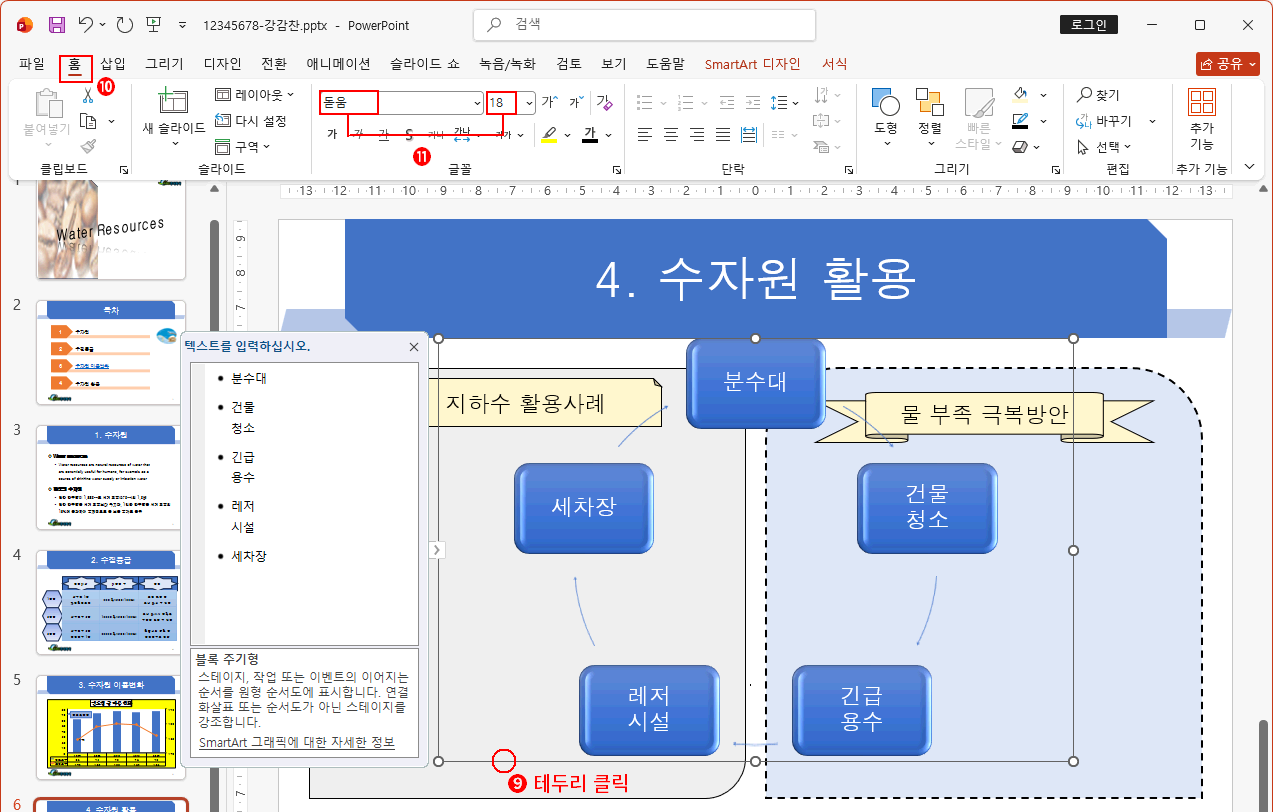This screenshot has height=812, width=1273.
Task: Open the 삽입 ribbon tab
Action: [112, 63]
